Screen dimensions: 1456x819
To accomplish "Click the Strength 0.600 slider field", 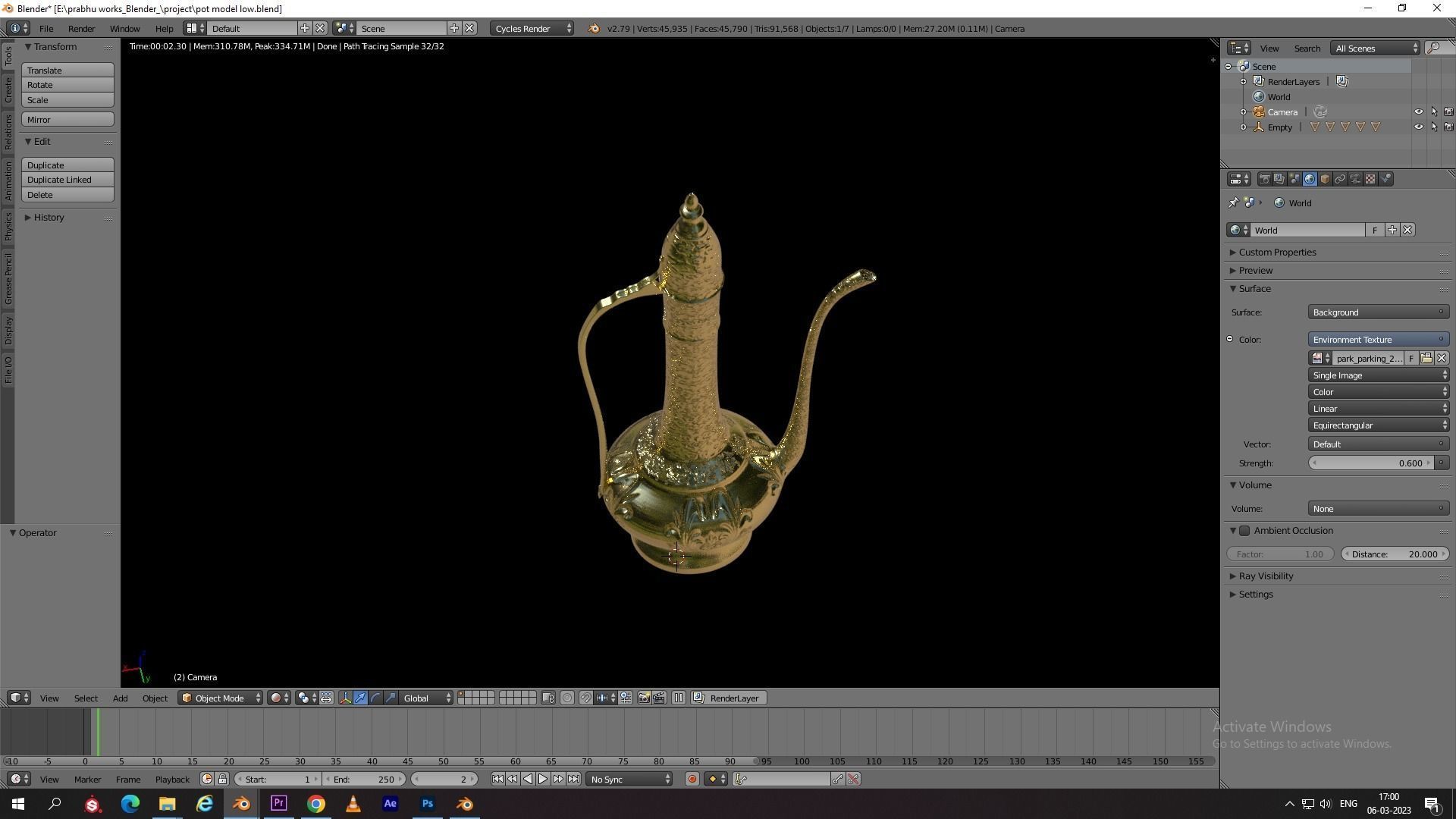I will click(1371, 463).
